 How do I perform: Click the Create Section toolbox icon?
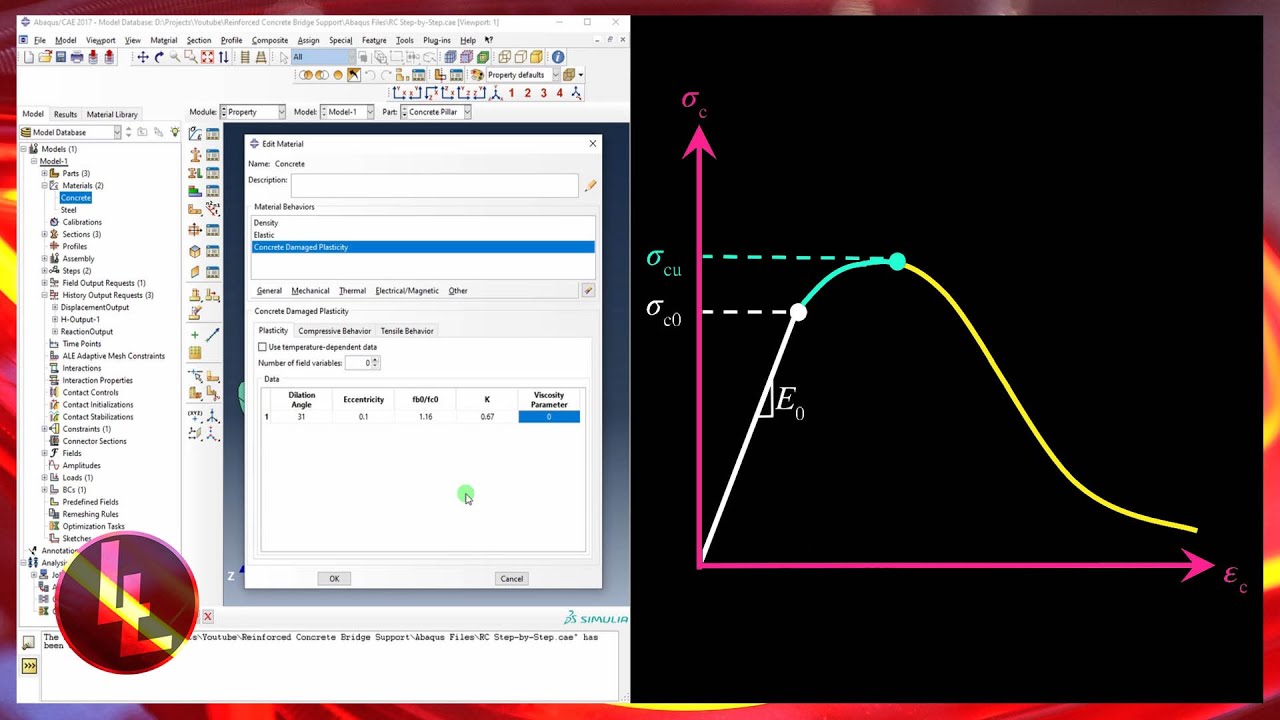[195, 154]
